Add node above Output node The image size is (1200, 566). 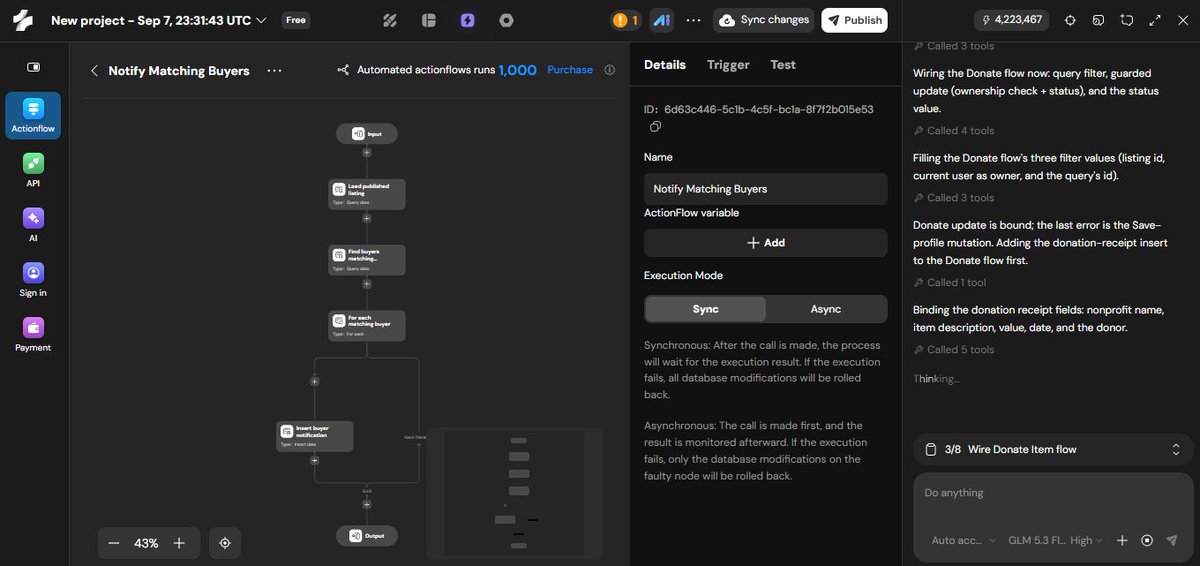366,504
